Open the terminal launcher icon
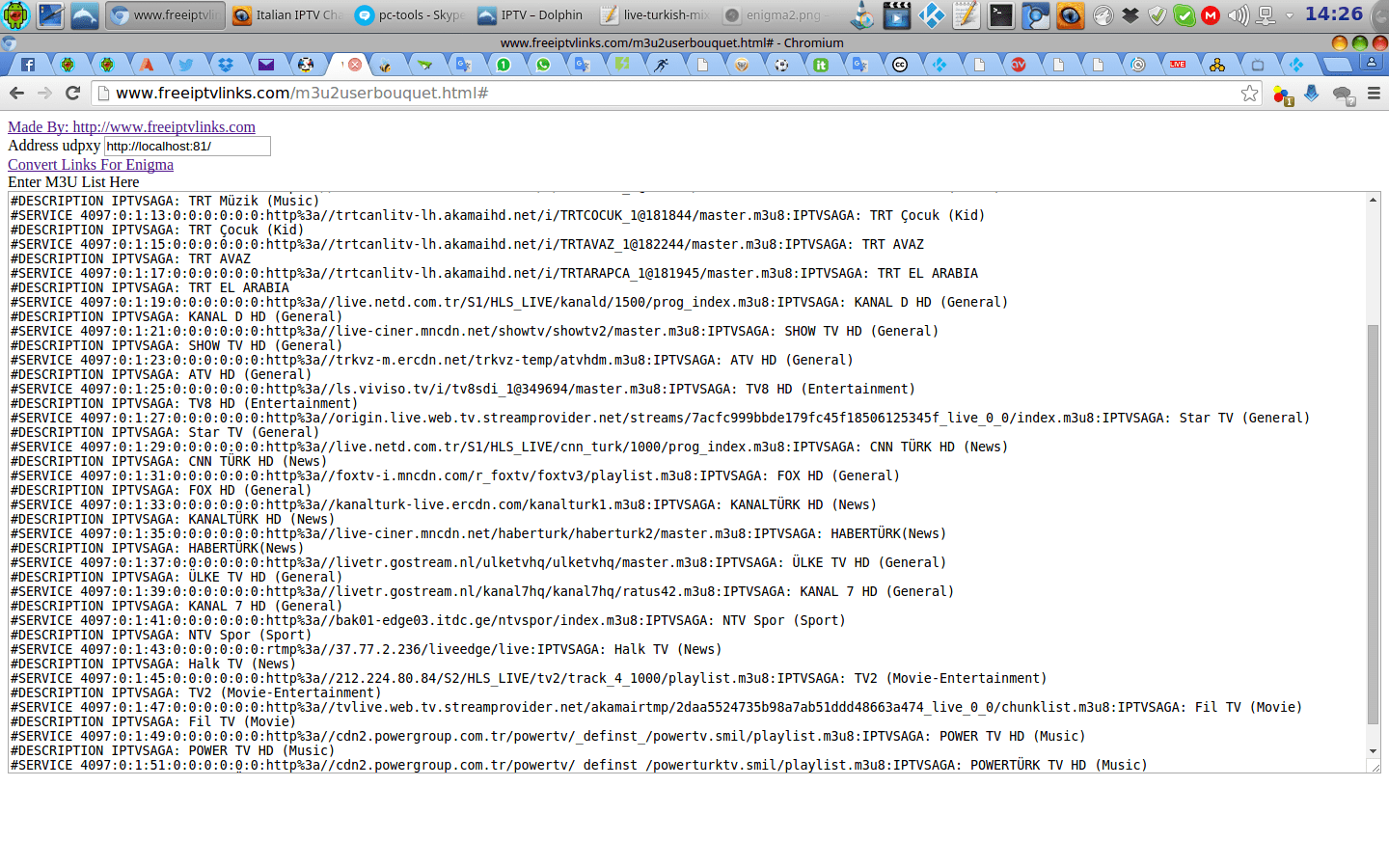 [1001, 14]
